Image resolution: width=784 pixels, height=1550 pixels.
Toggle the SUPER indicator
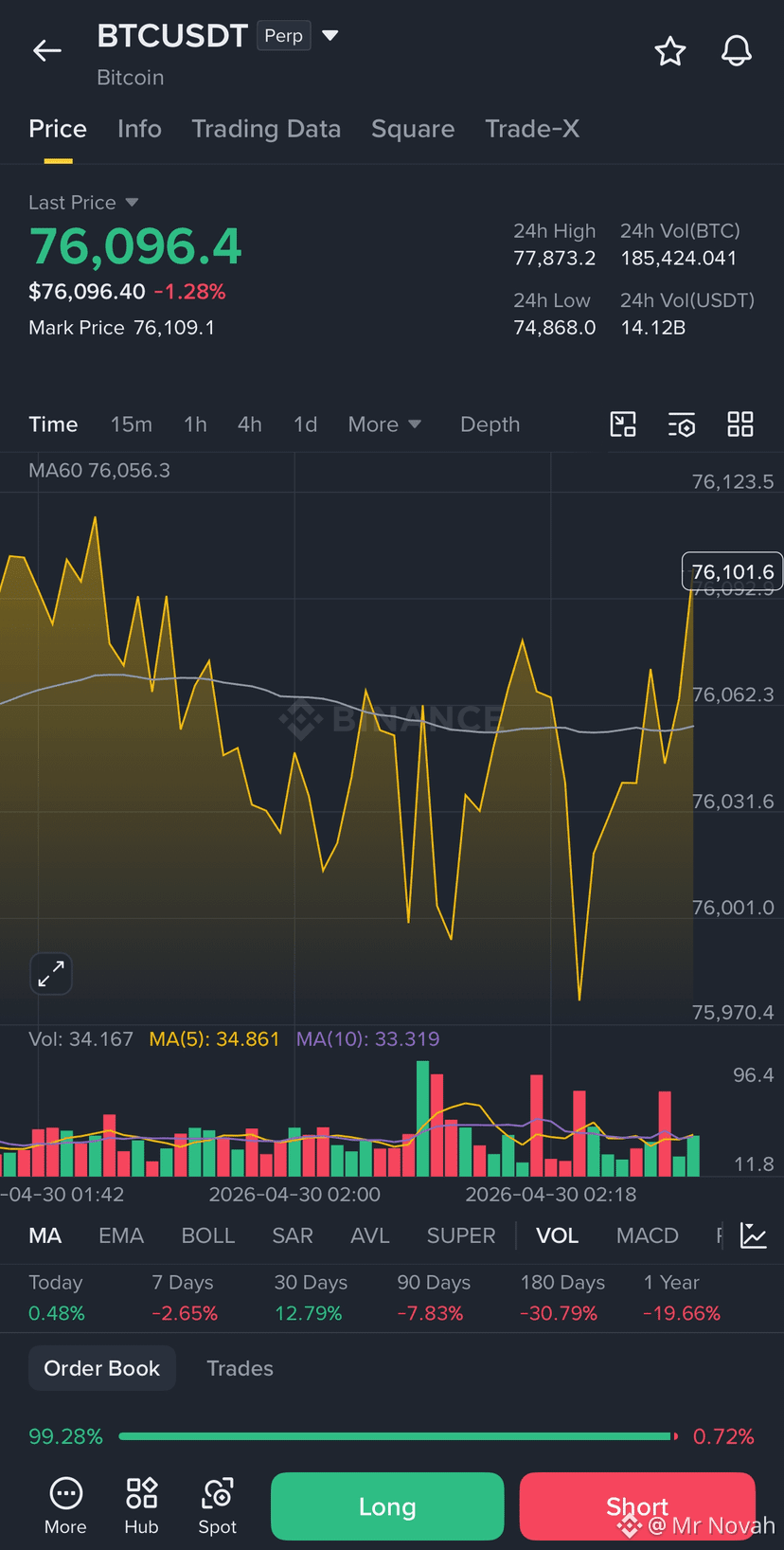click(x=461, y=1235)
